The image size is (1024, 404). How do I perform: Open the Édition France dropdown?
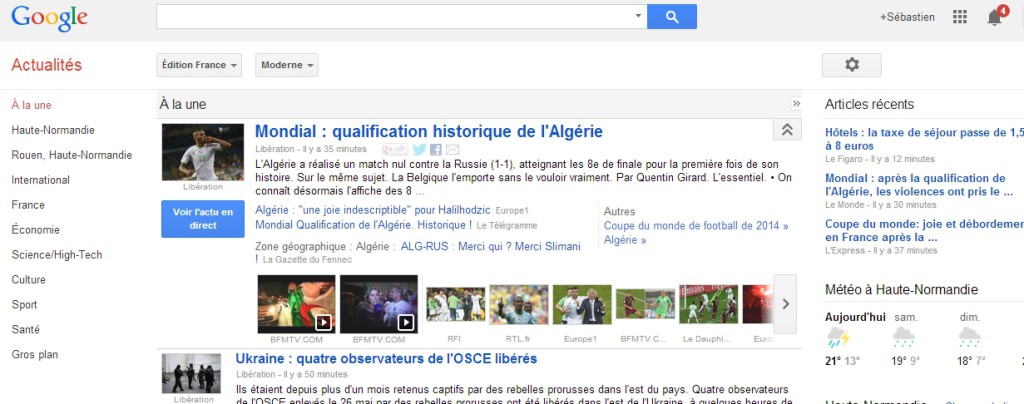coord(199,65)
